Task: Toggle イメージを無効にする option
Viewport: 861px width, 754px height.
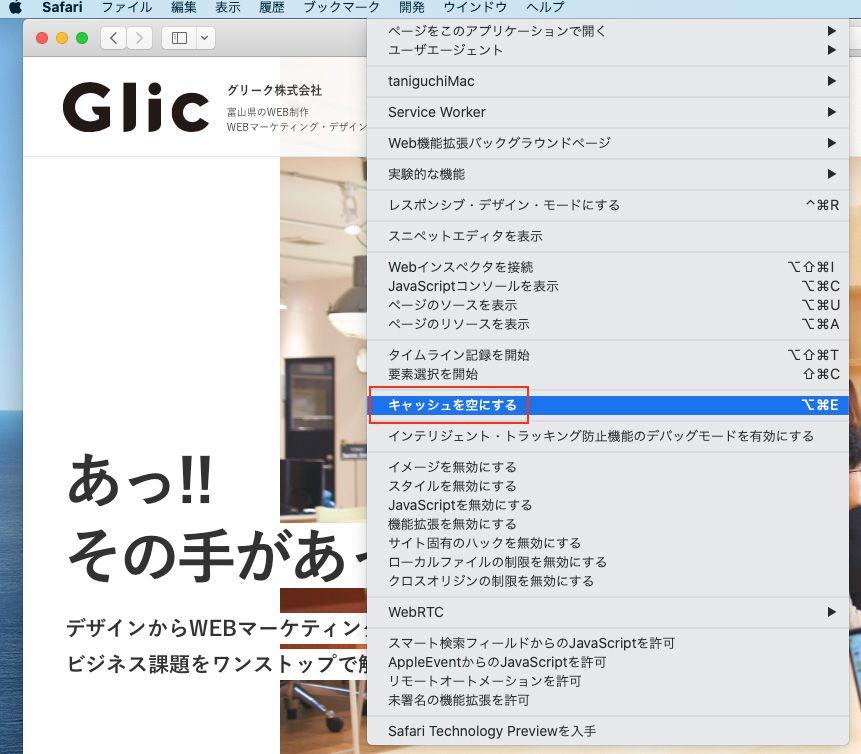Action: coord(452,467)
